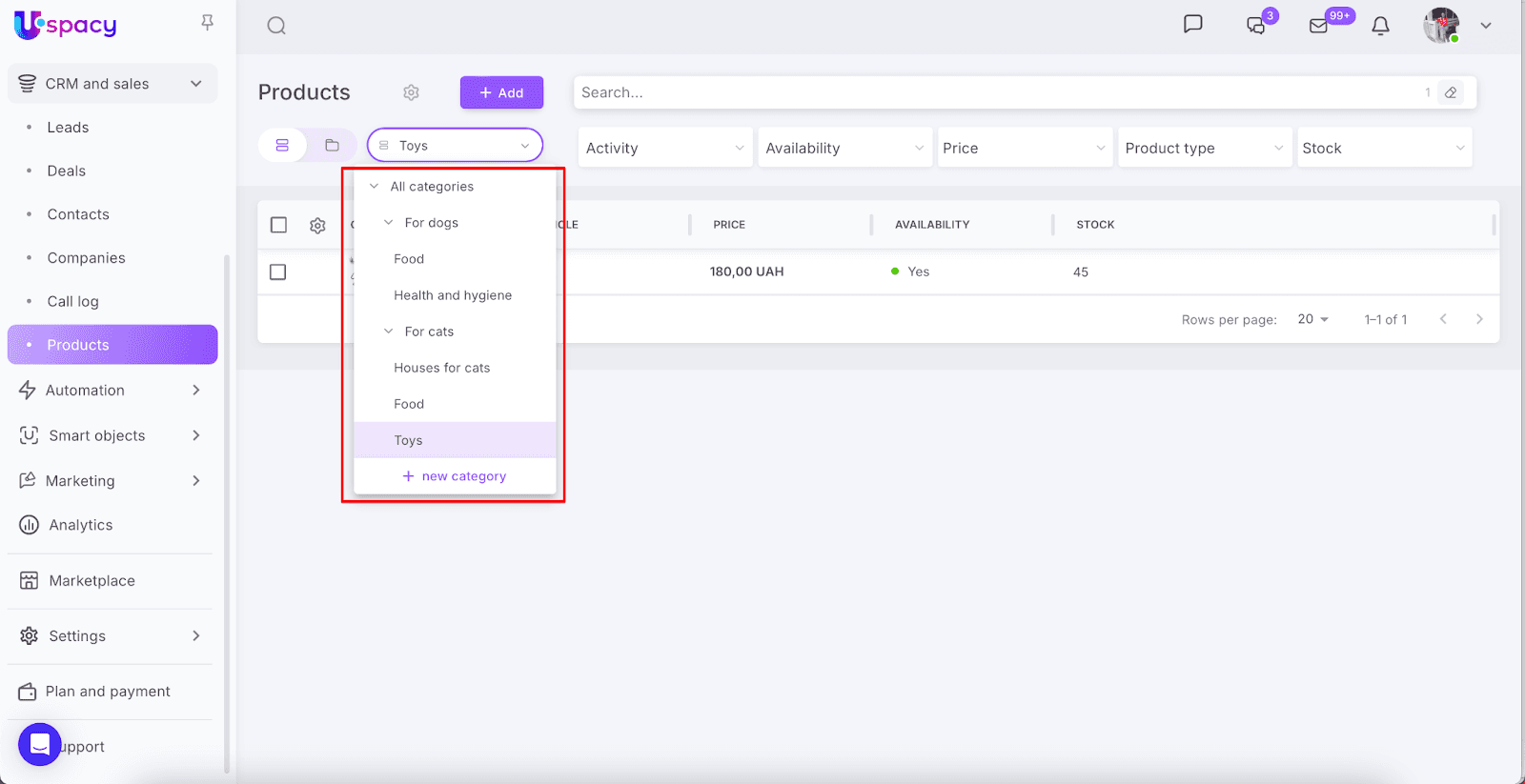Open Products settings gear beside the title

click(x=411, y=92)
